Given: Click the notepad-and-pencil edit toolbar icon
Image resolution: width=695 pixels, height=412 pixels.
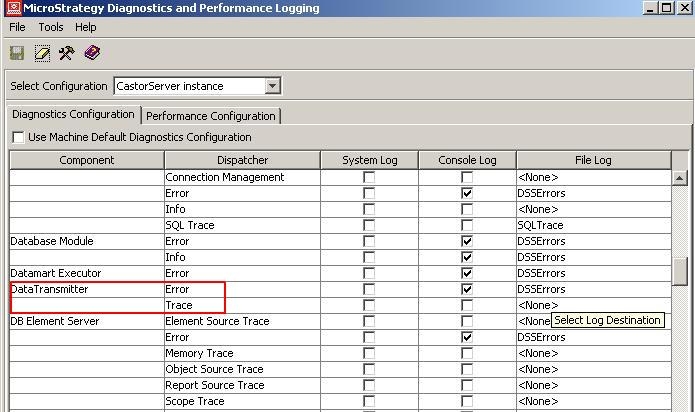Looking at the screenshot, I should [42, 54].
